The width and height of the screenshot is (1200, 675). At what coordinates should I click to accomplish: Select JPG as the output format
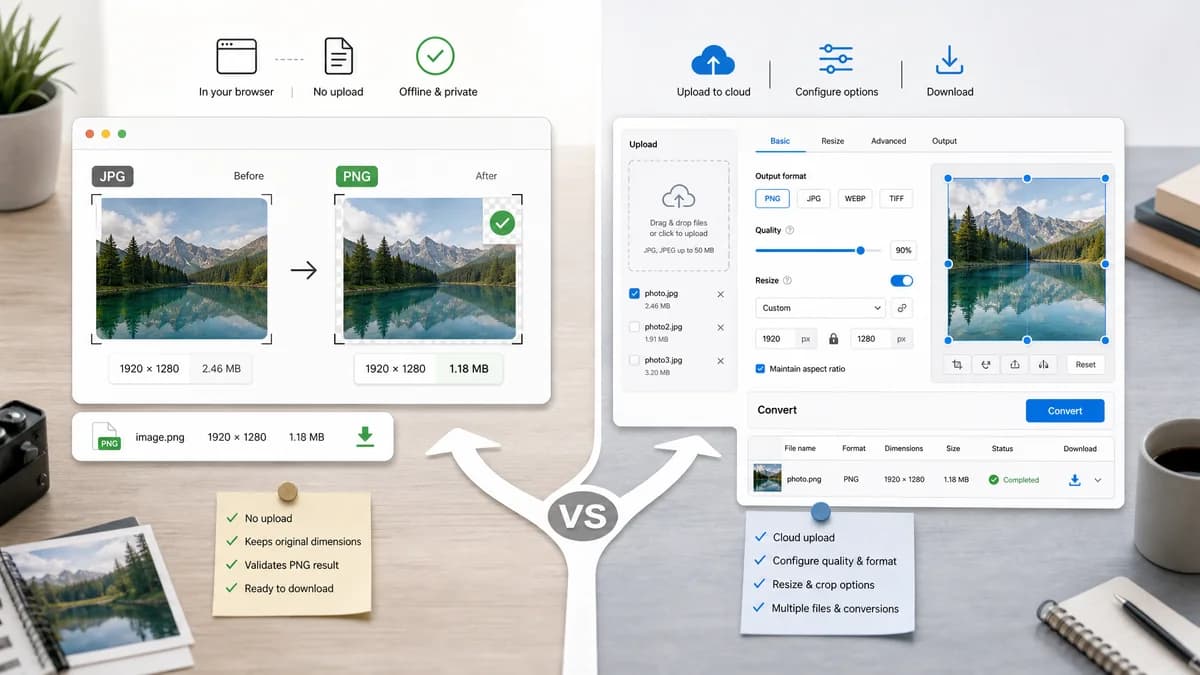pyautogui.click(x=814, y=199)
